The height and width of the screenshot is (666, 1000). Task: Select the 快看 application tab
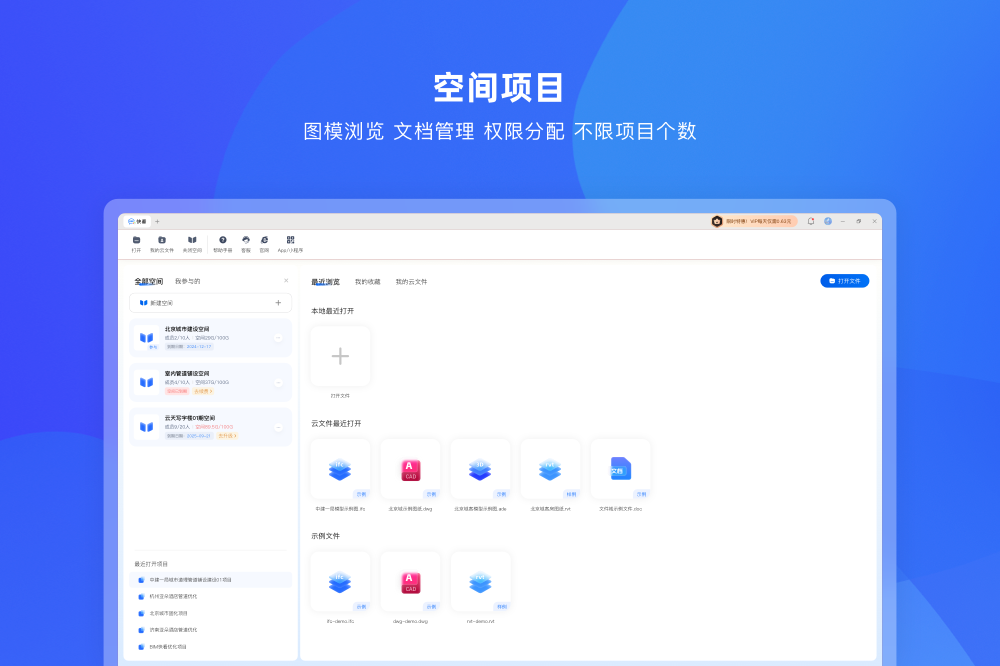[138, 221]
